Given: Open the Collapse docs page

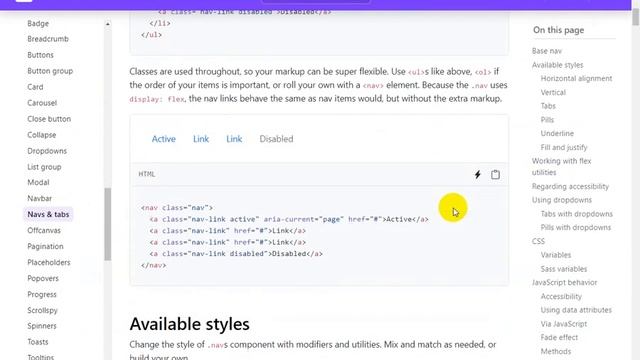Looking at the screenshot, I should point(42,135).
